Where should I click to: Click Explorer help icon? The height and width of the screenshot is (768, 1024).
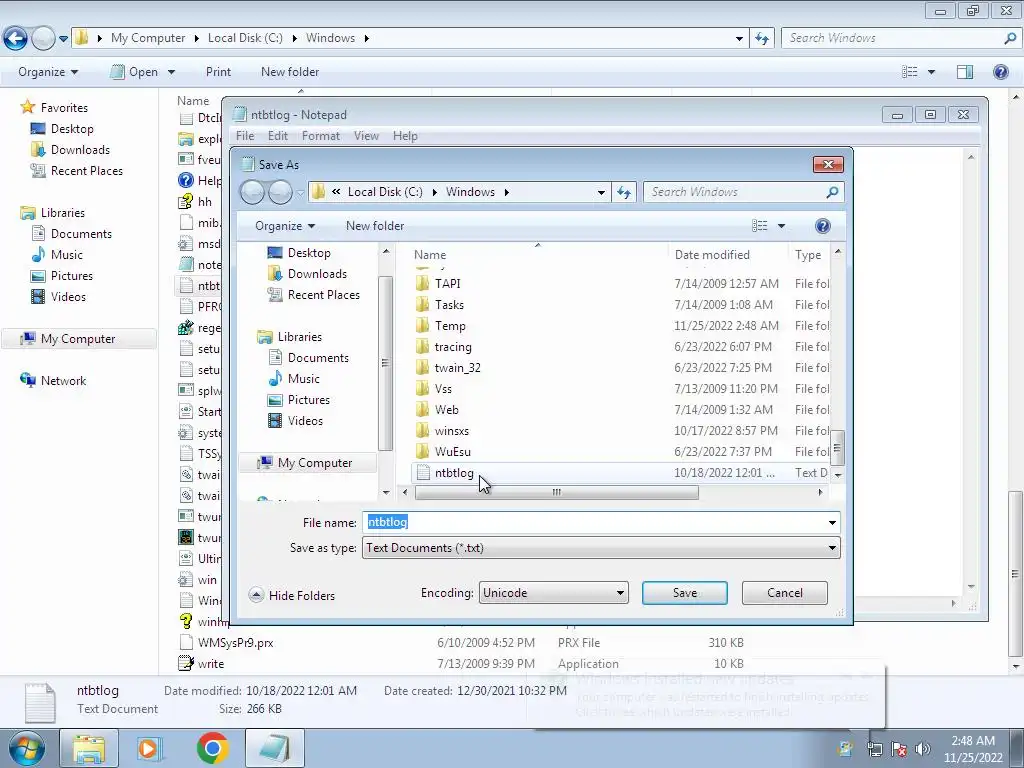pyautogui.click(x=1000, y=72)
